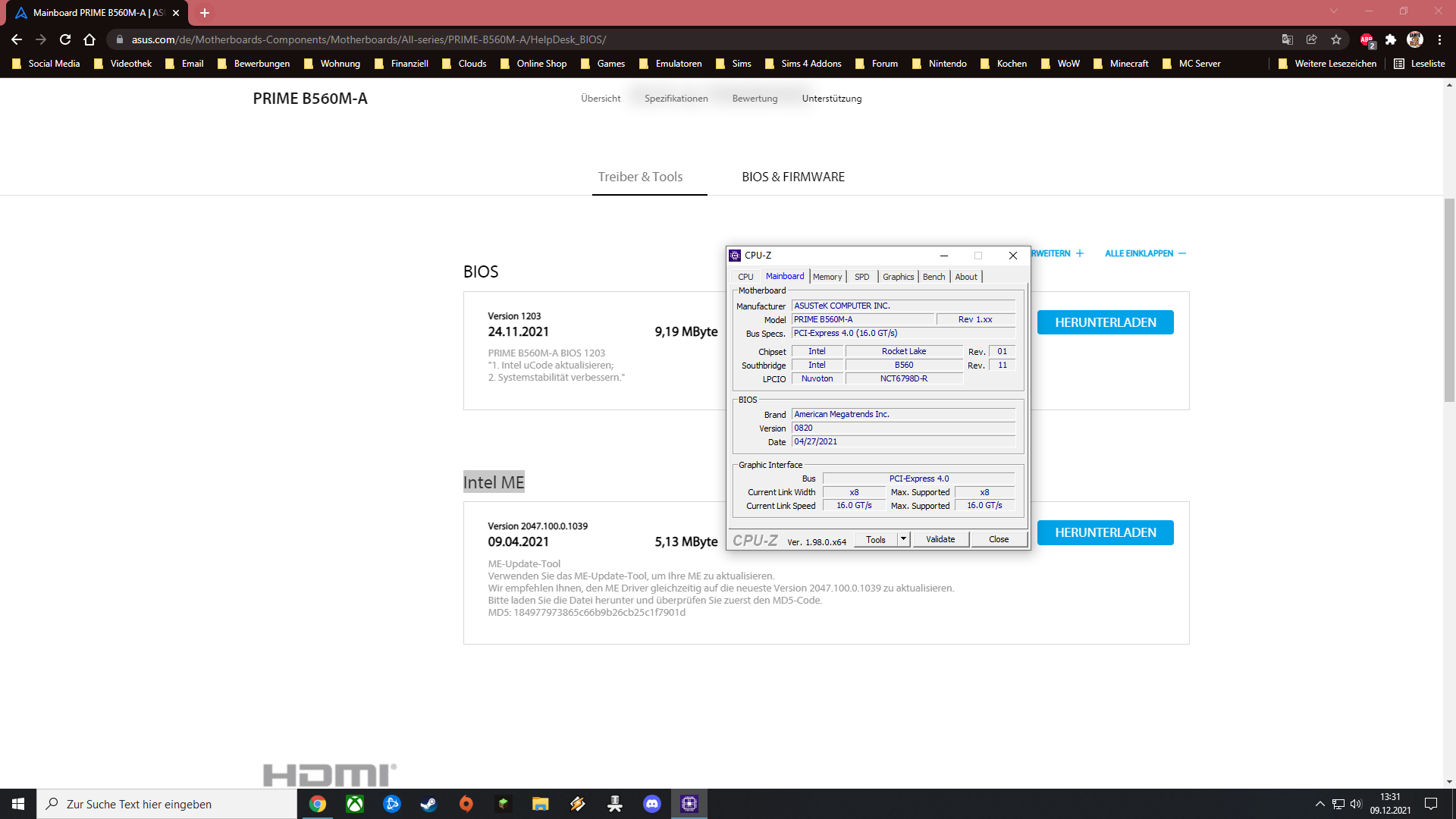Open the Graphics tab in CPU-Z
Image resolution: width=1456 pixels, height=819 pixels.
[x=898, y=277]
